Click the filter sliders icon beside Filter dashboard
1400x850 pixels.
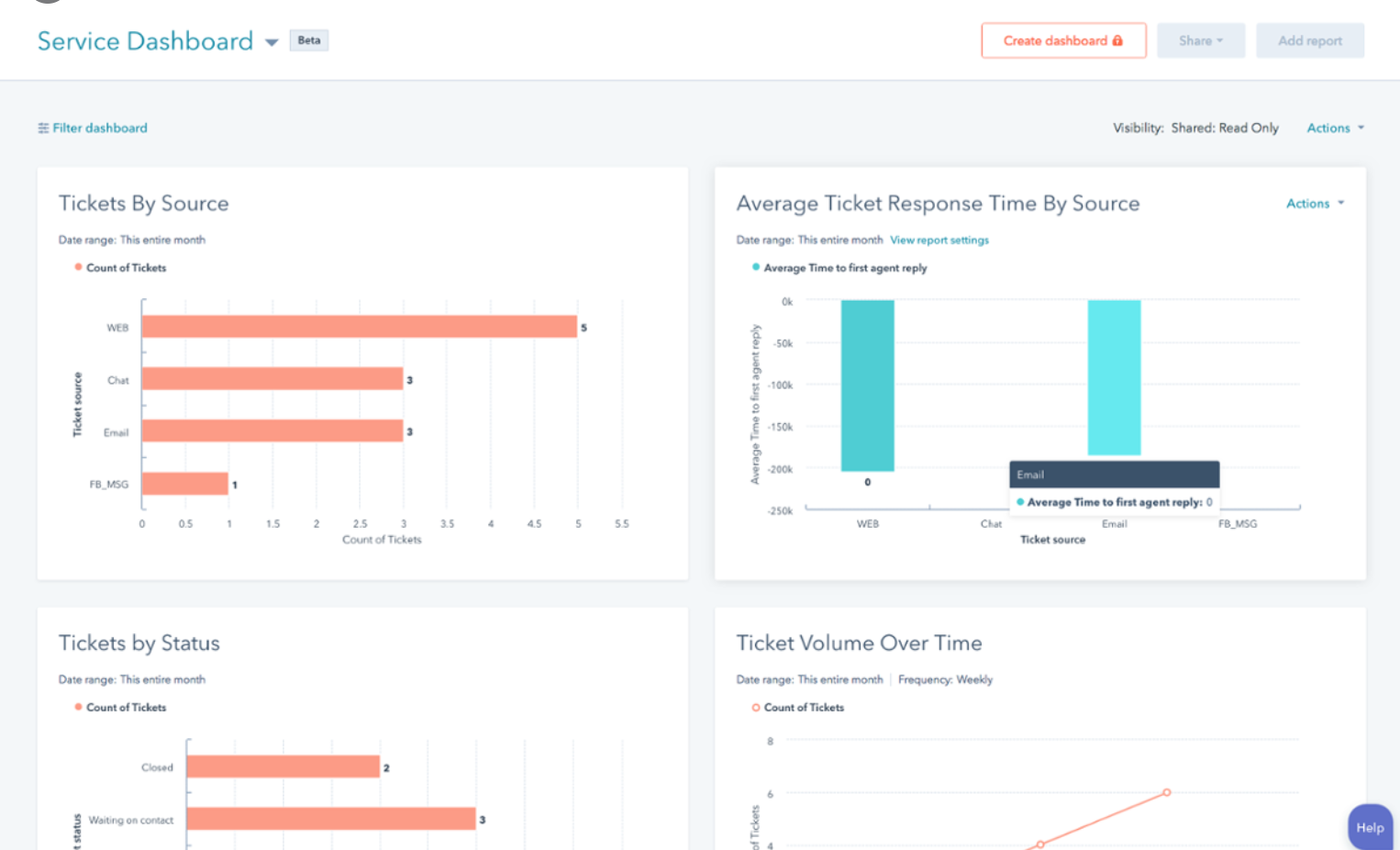[43, 129]
